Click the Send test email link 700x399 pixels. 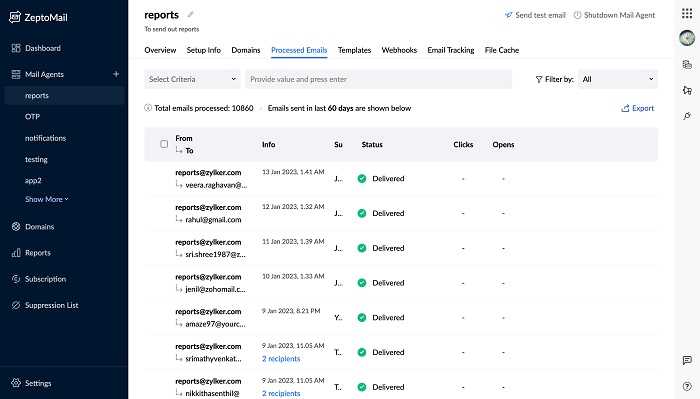point(541,15)
